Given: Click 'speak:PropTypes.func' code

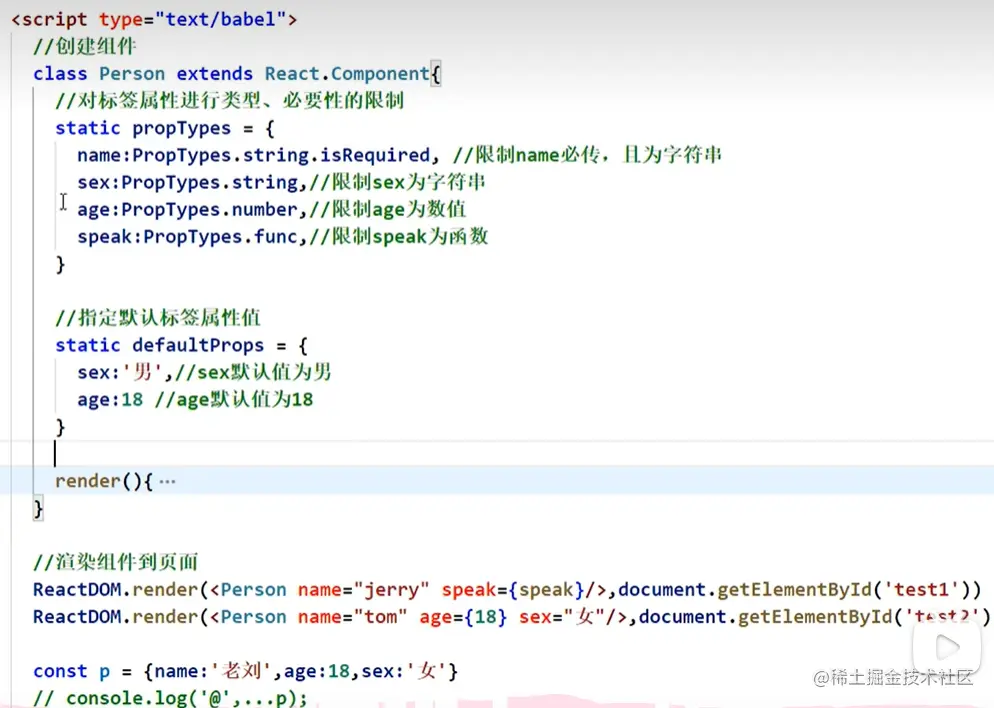Looking at the screenshot, I should [x=188, y=237].
